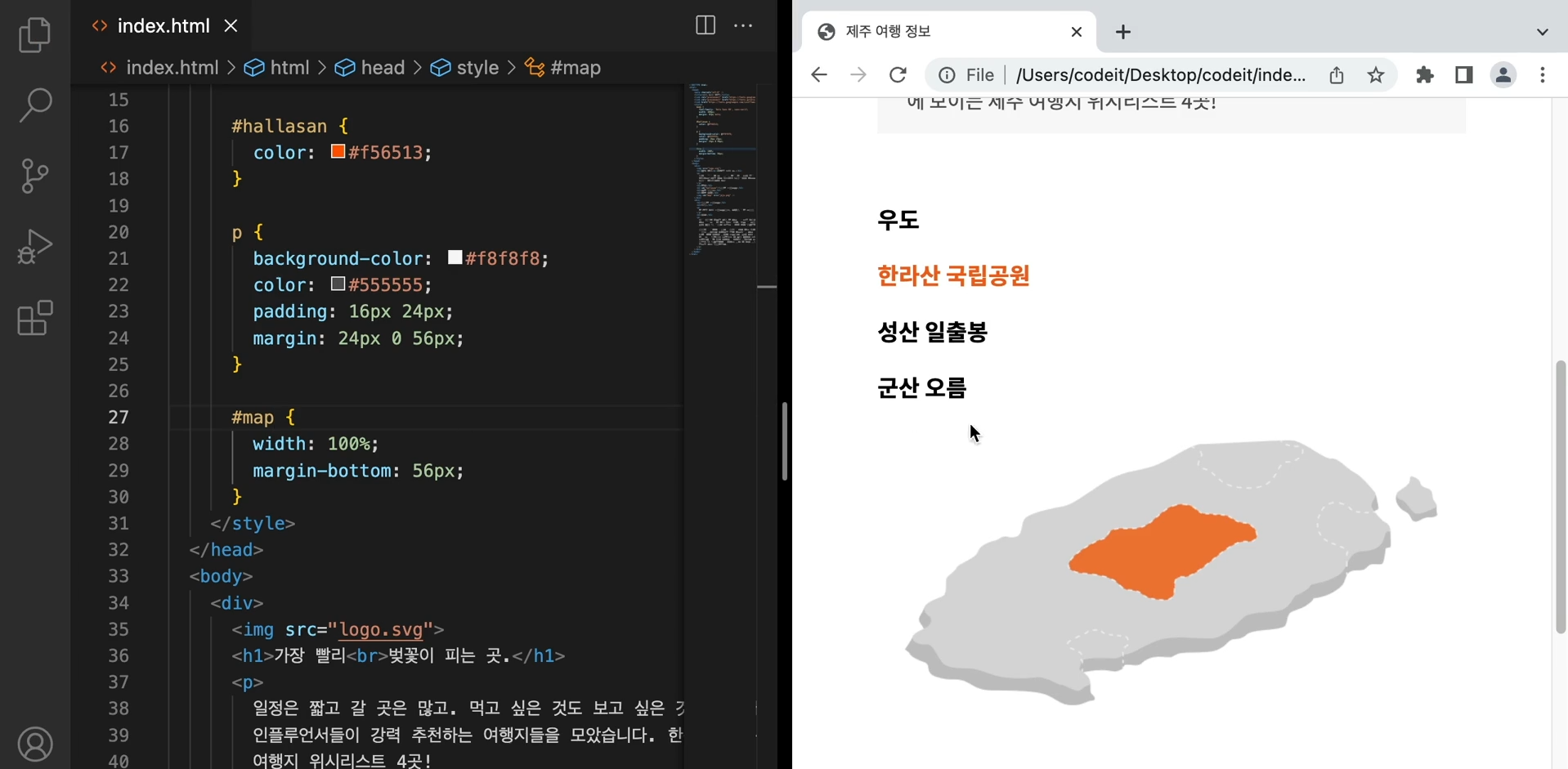Screen dimensions: 1568x769
Task: Click the browser address bar URL
Action: tap(1160, 75)
